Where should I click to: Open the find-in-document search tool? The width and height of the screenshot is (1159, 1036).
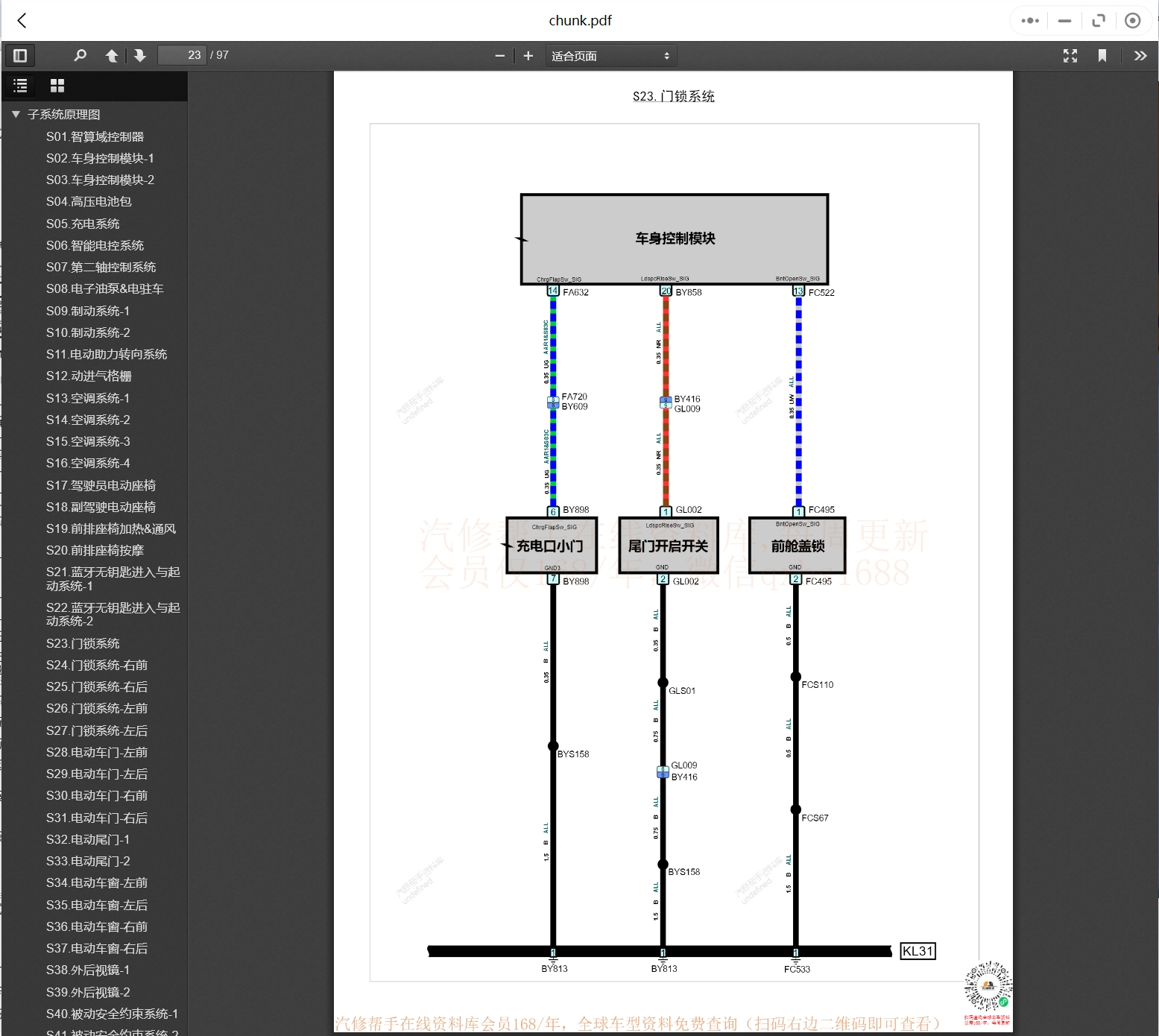coord(80,55)
